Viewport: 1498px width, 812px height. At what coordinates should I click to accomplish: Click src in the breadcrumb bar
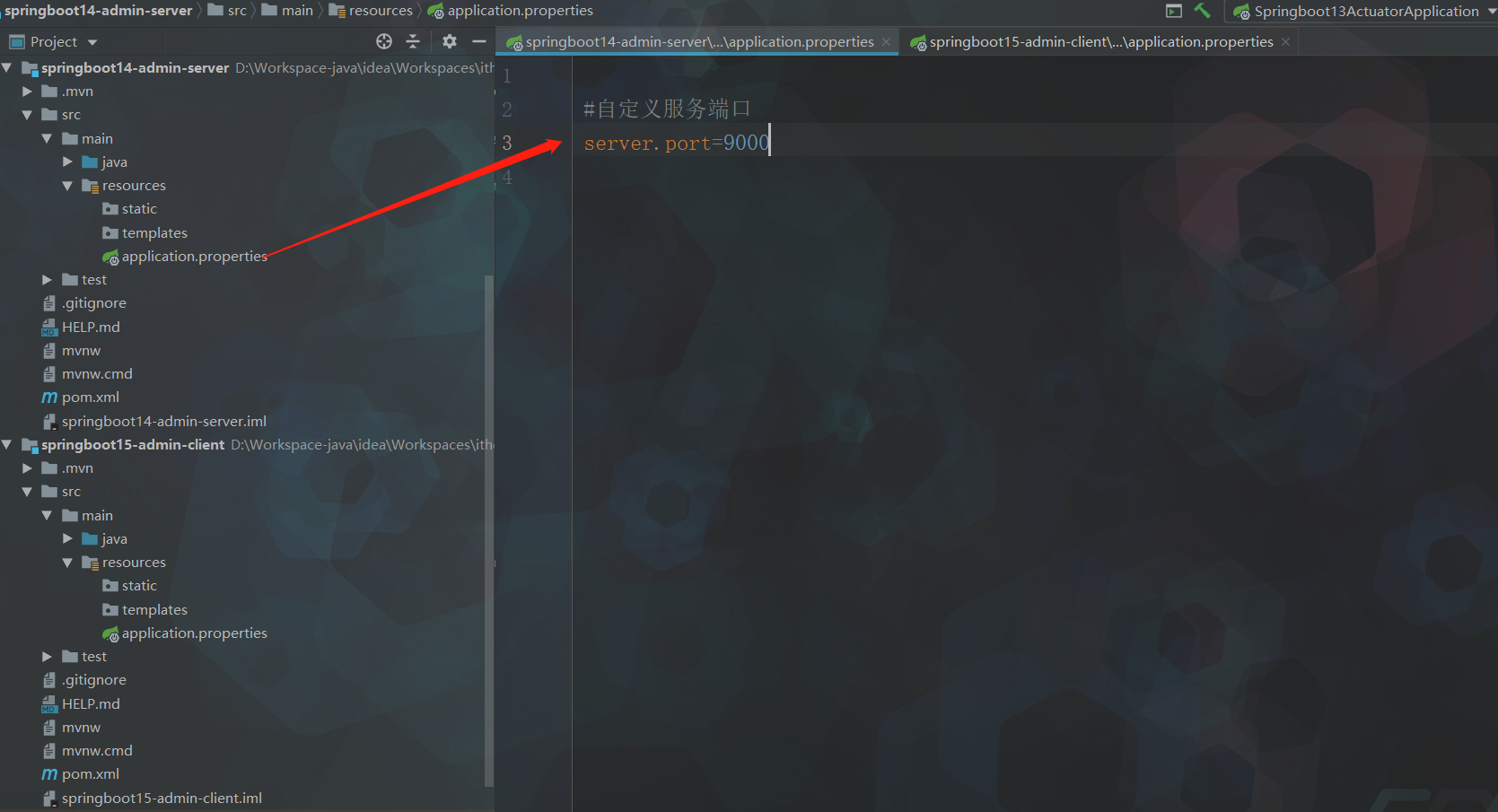coord(227,11)
